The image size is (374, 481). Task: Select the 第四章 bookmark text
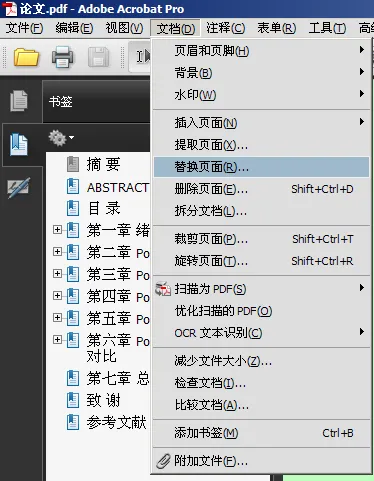click(x=118, y=296)
